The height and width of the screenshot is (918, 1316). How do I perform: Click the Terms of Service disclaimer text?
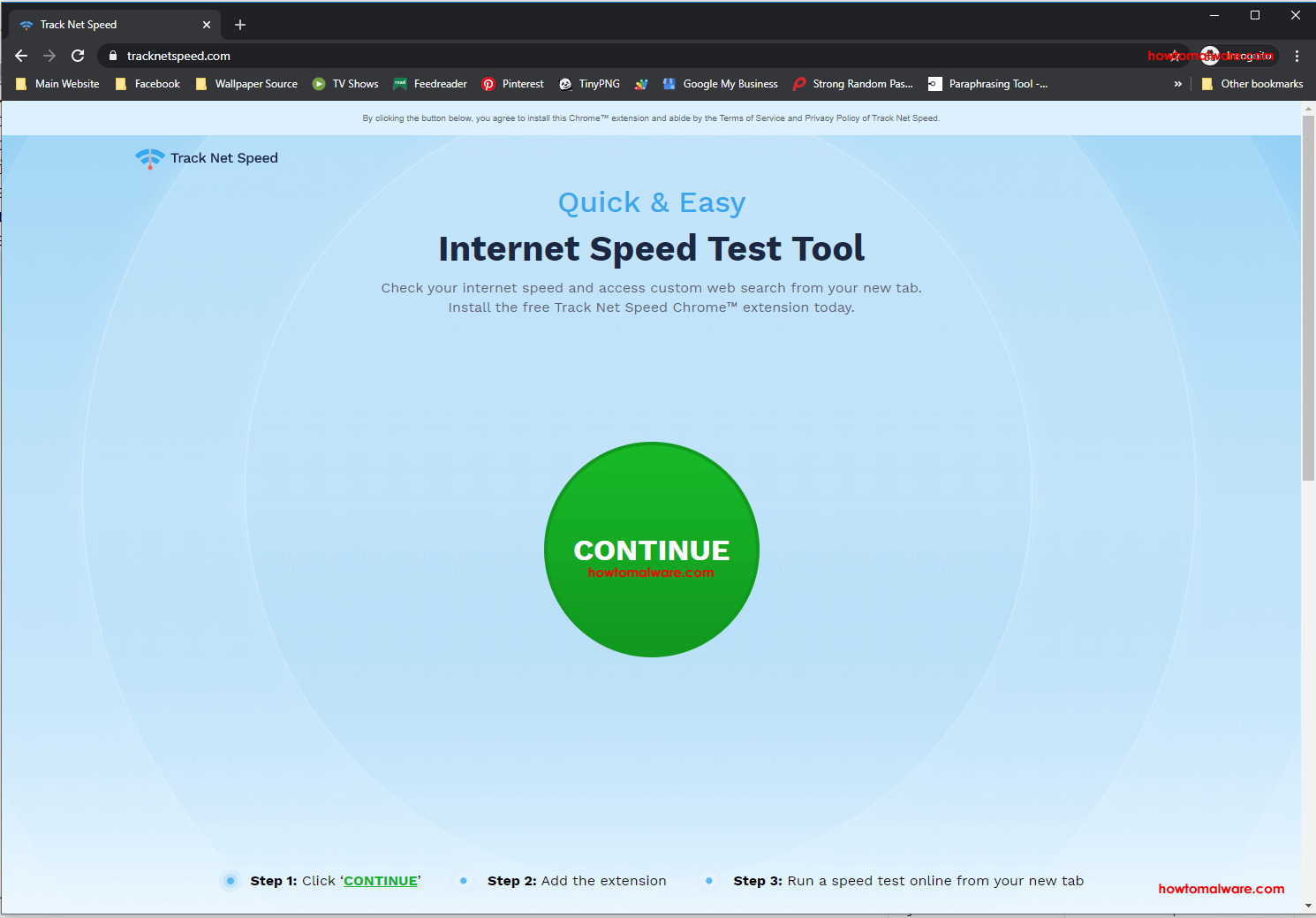click(651, 118)
